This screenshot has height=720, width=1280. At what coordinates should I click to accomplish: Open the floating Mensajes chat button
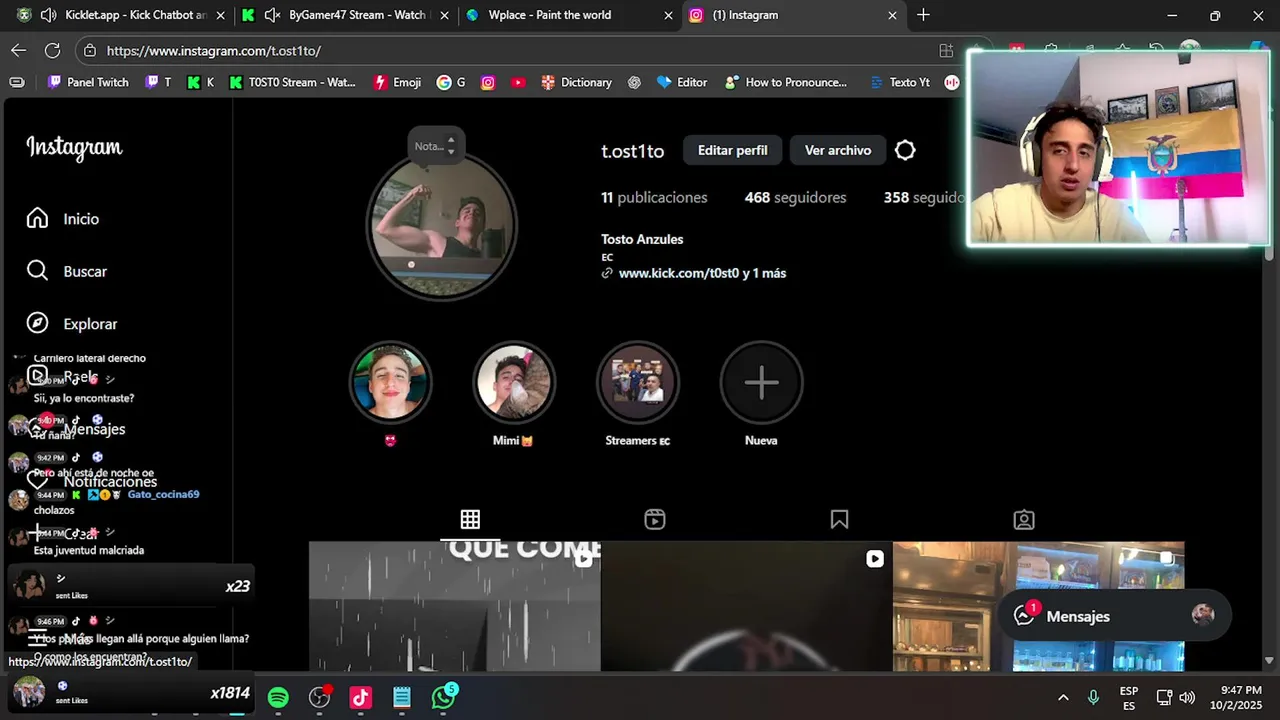pyautogui.click(x=1114, y=616)
